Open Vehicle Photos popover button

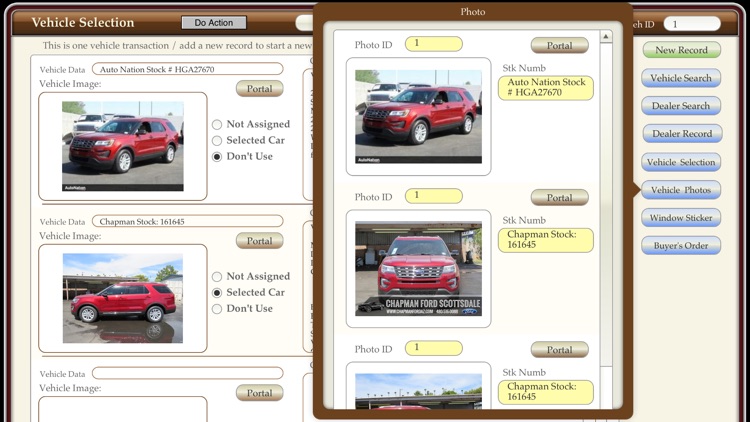click(681, 190)
